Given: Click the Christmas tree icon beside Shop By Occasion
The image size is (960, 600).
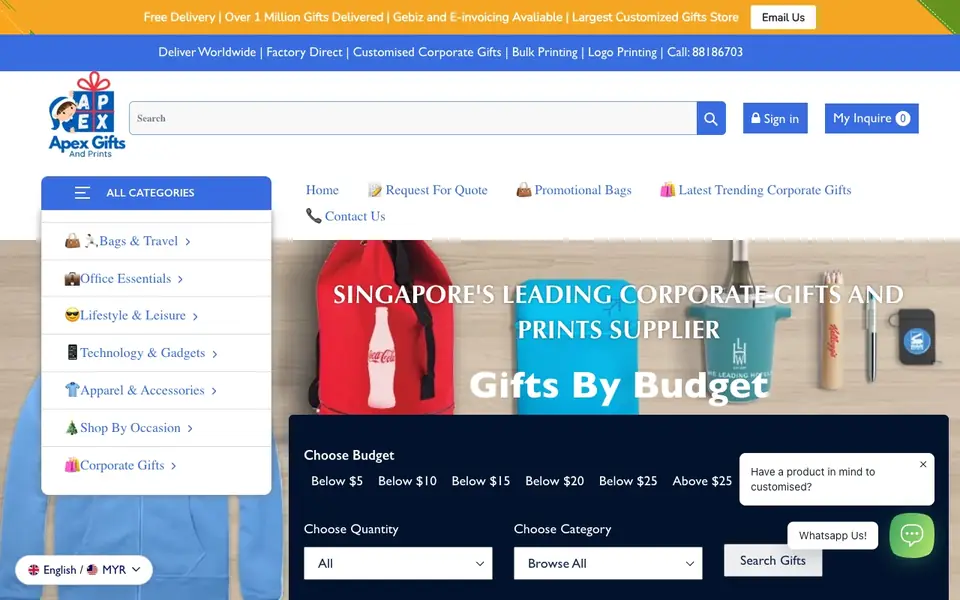Looking at the screenshot, I should (x=72, y=427).
